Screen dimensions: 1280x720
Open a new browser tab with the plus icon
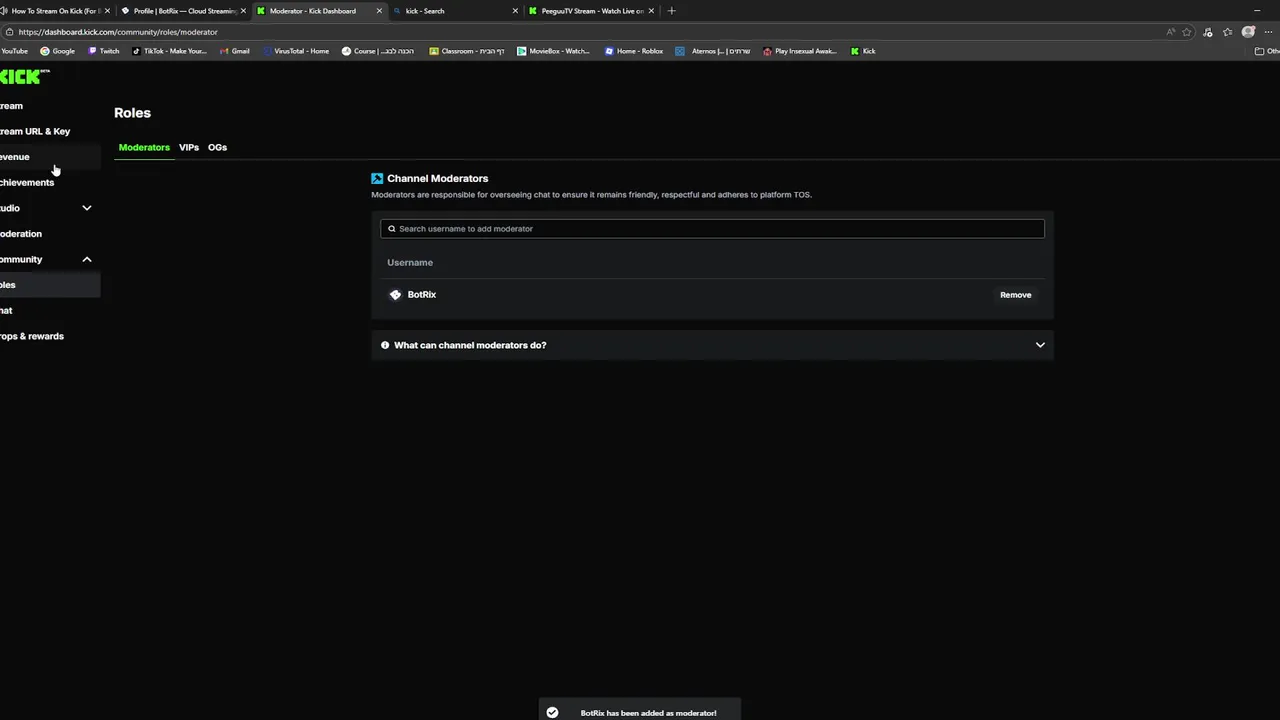click(x=671, y=11)
